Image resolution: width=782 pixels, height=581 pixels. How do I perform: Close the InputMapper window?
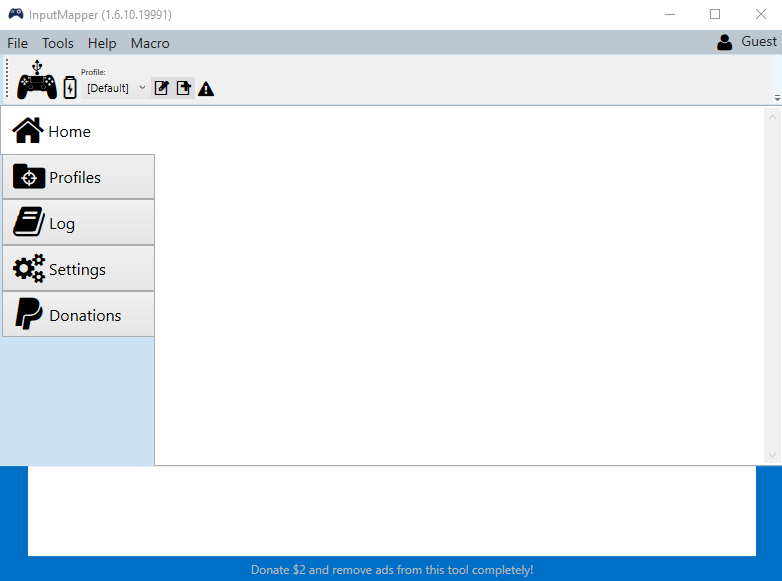pyautogui.click(x=761, y=14)
